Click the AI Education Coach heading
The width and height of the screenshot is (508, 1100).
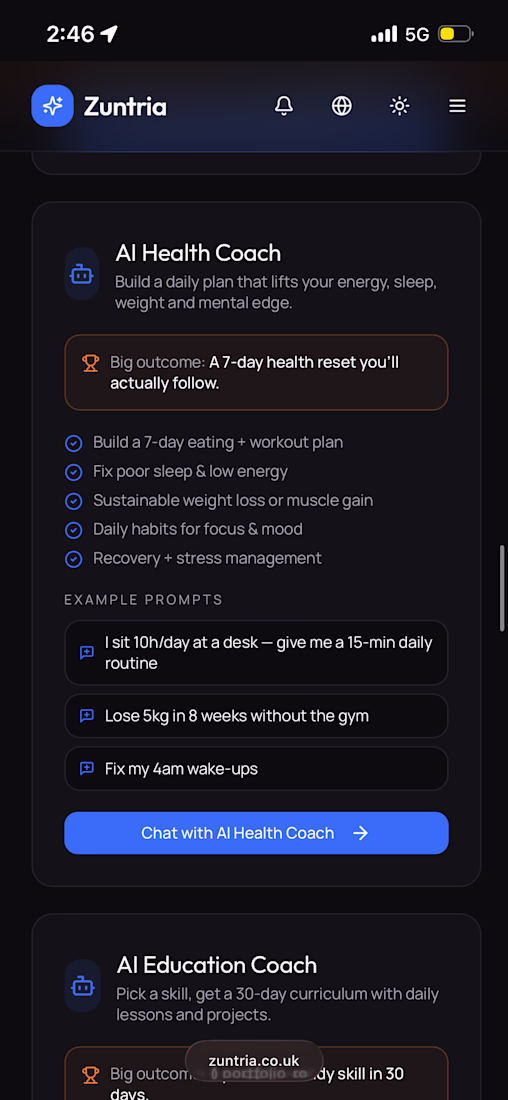pos(217,965)
